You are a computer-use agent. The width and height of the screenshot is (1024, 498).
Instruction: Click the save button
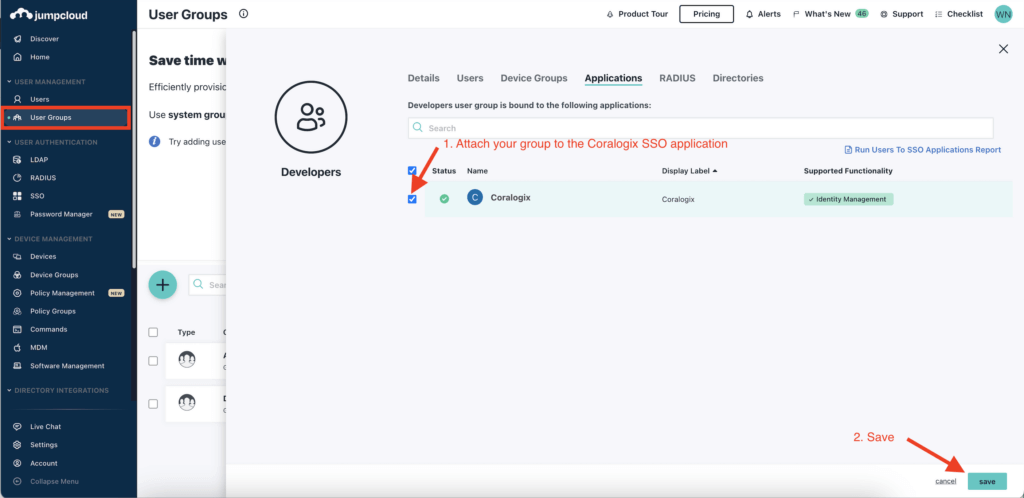point(987,481)
